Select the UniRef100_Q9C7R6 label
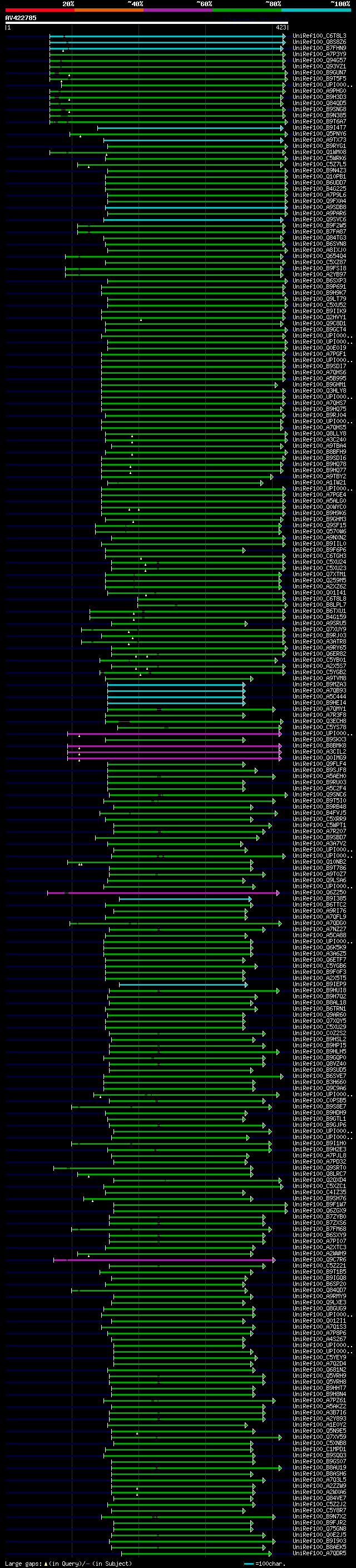Image resolution: width=356 pixels, height=1568 pixels. [x=319, y=1260]
